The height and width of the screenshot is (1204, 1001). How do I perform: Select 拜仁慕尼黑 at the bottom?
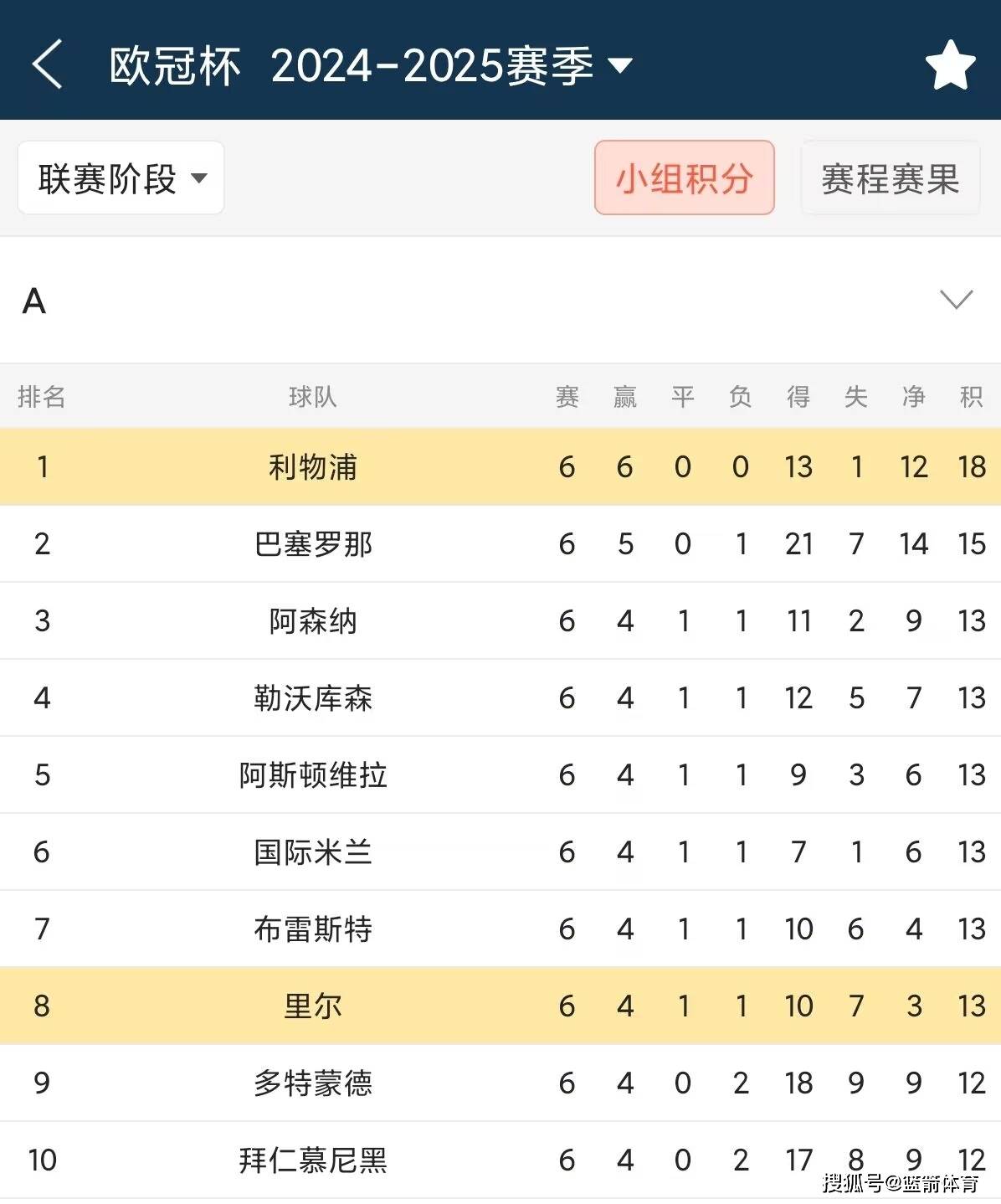coord(312,1160)
